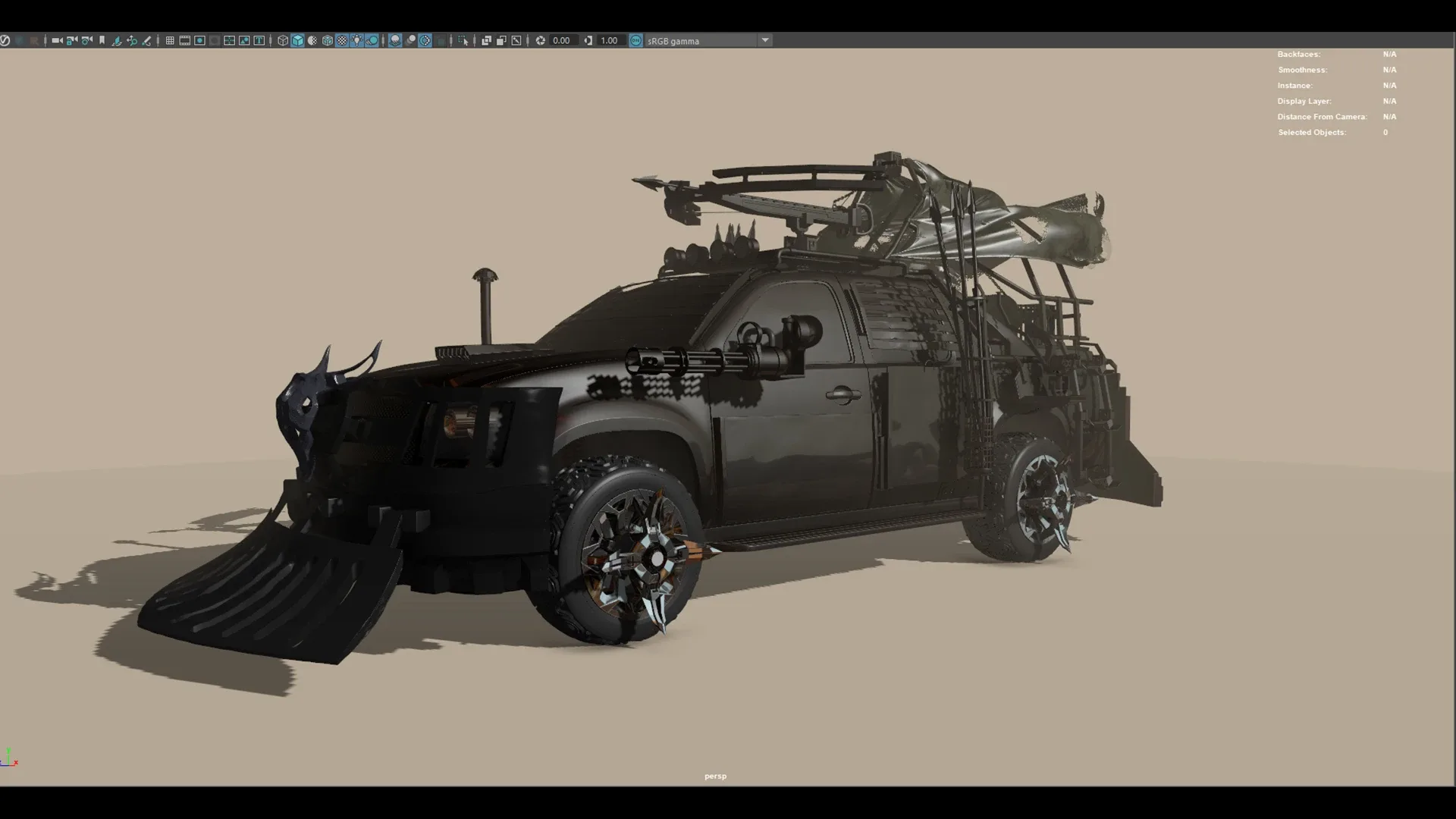The image size is (1456, 819).
Task: Click the Gamma value field 1.00
Action: coord(610,40)
